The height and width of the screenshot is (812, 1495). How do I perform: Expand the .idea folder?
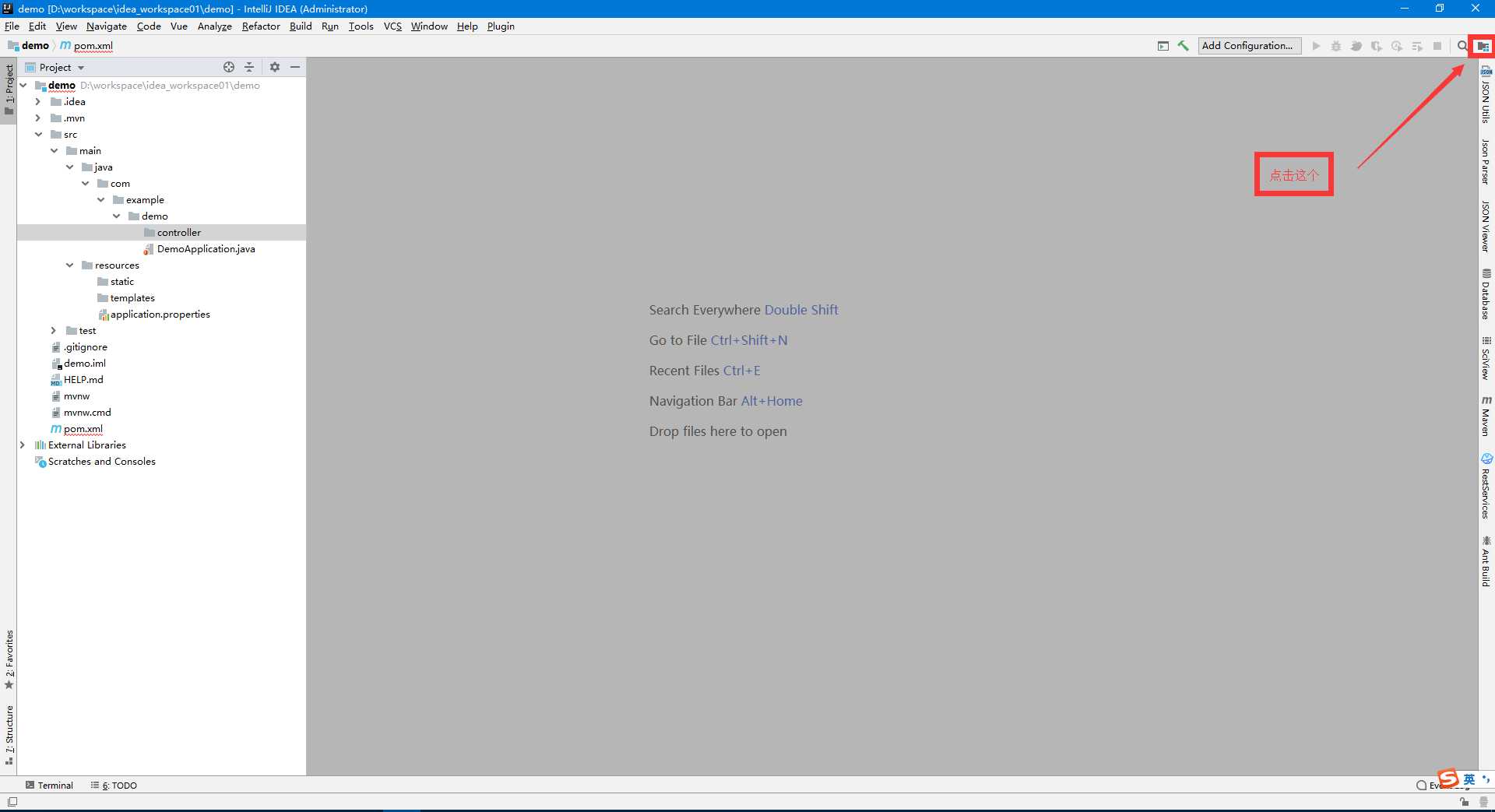coord(37,102)
